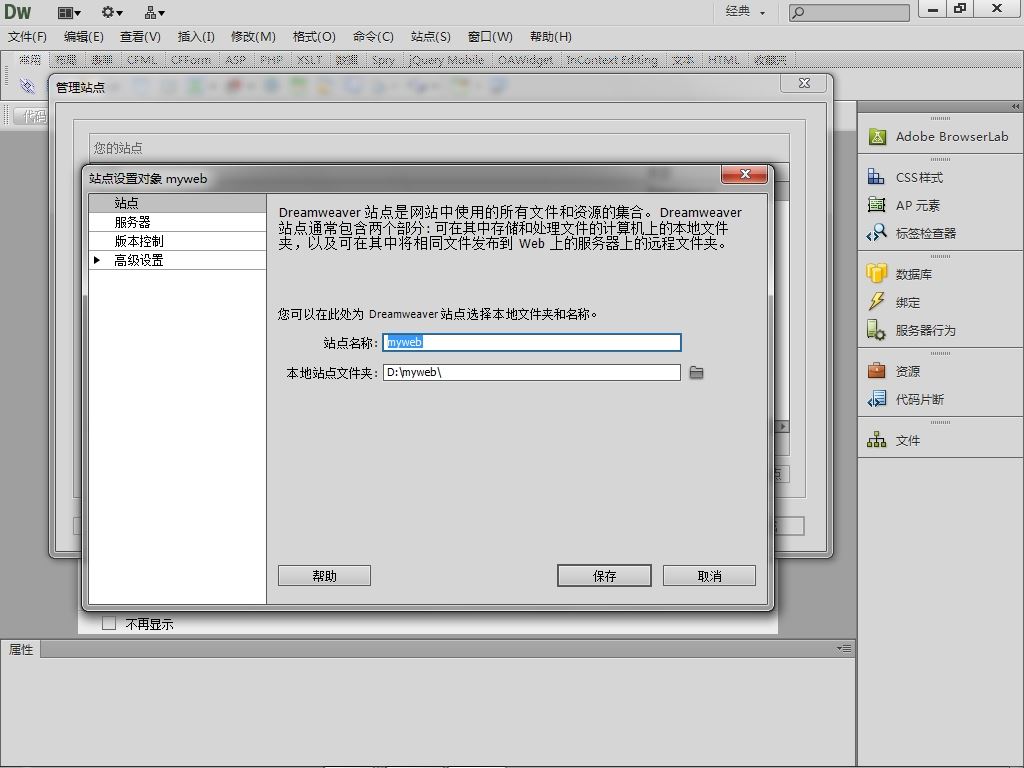The width and height of the screenshot is (1024, 768).
Task: Open the AP 元素 panel icon
Action: pos(876,205)
